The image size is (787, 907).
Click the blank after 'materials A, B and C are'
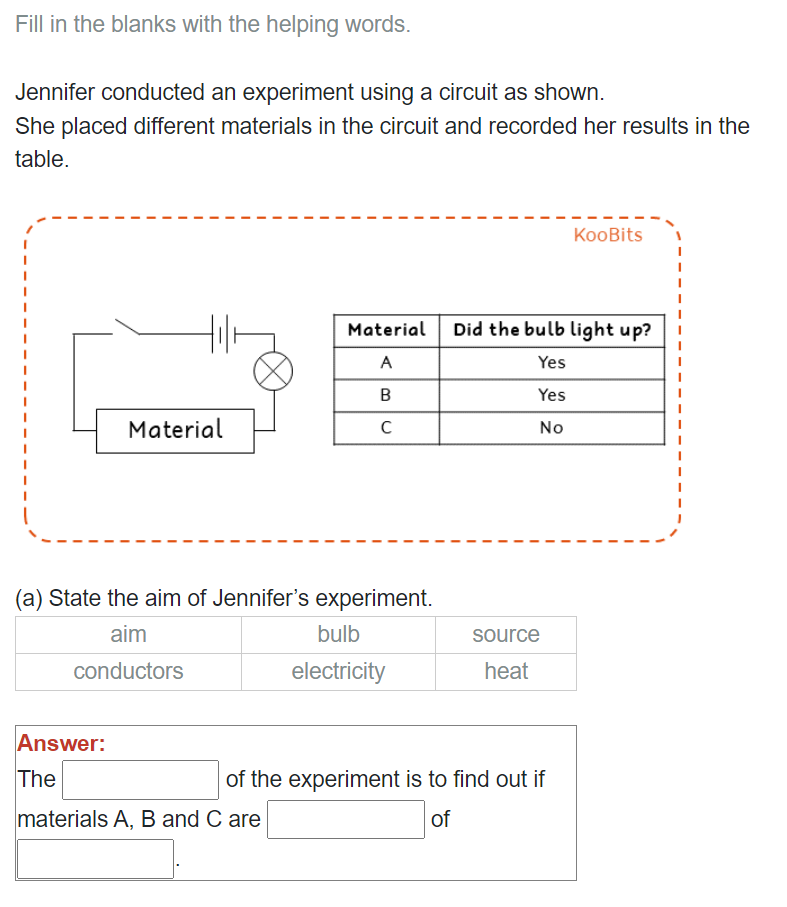(345, 819)
